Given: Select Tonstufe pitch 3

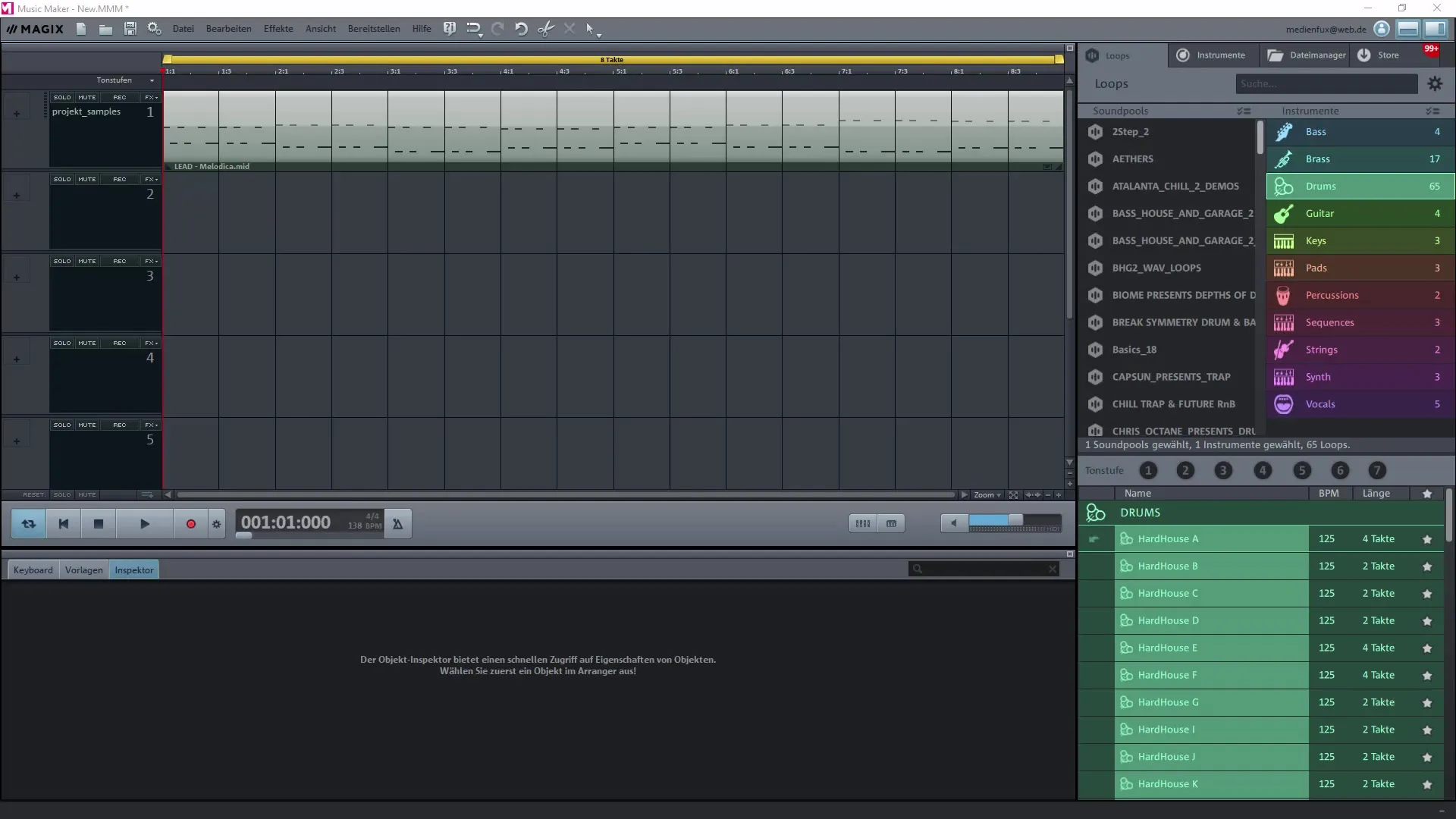Looking at the screenshot, I should point(1223,471).
